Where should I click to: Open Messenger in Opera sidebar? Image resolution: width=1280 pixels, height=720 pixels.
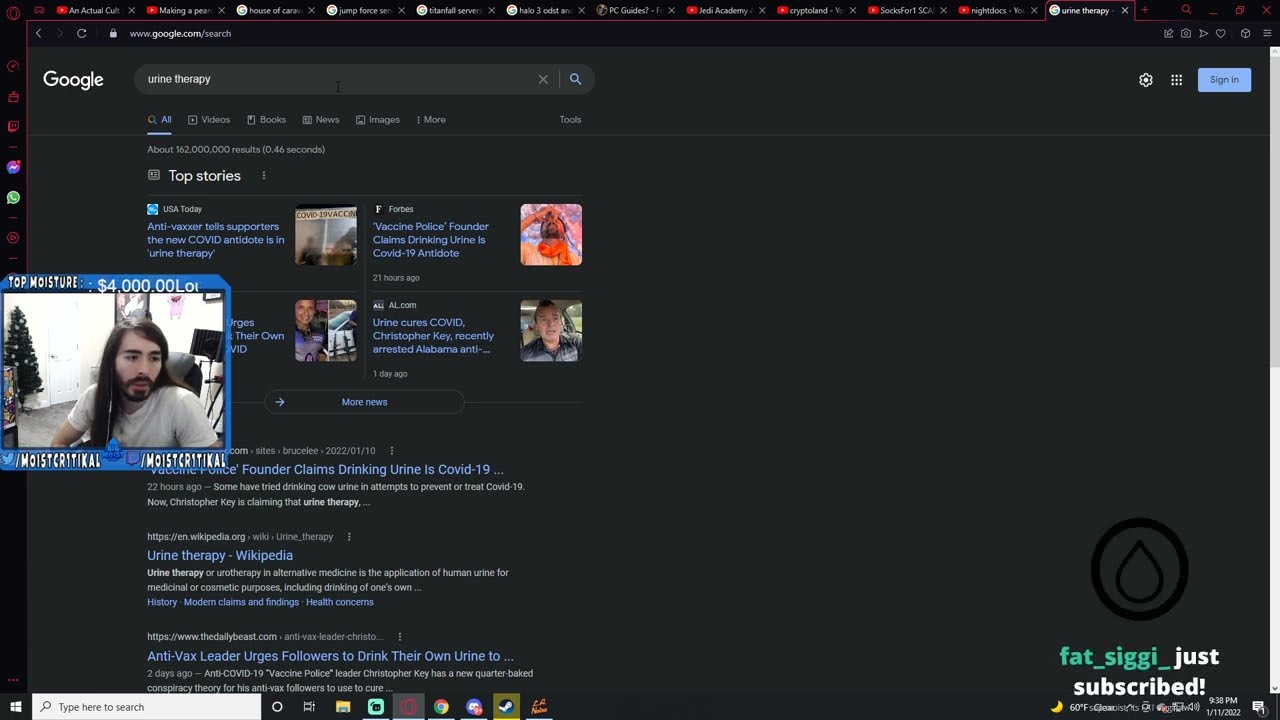[x=13, y=167]
